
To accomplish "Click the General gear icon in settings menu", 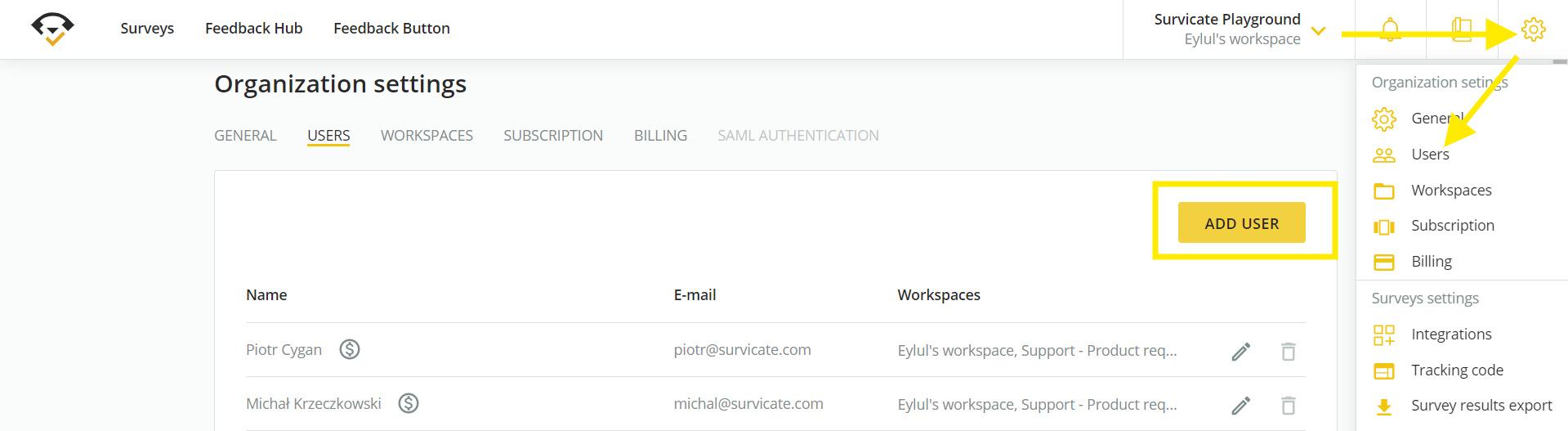I will pos(1384,119).
